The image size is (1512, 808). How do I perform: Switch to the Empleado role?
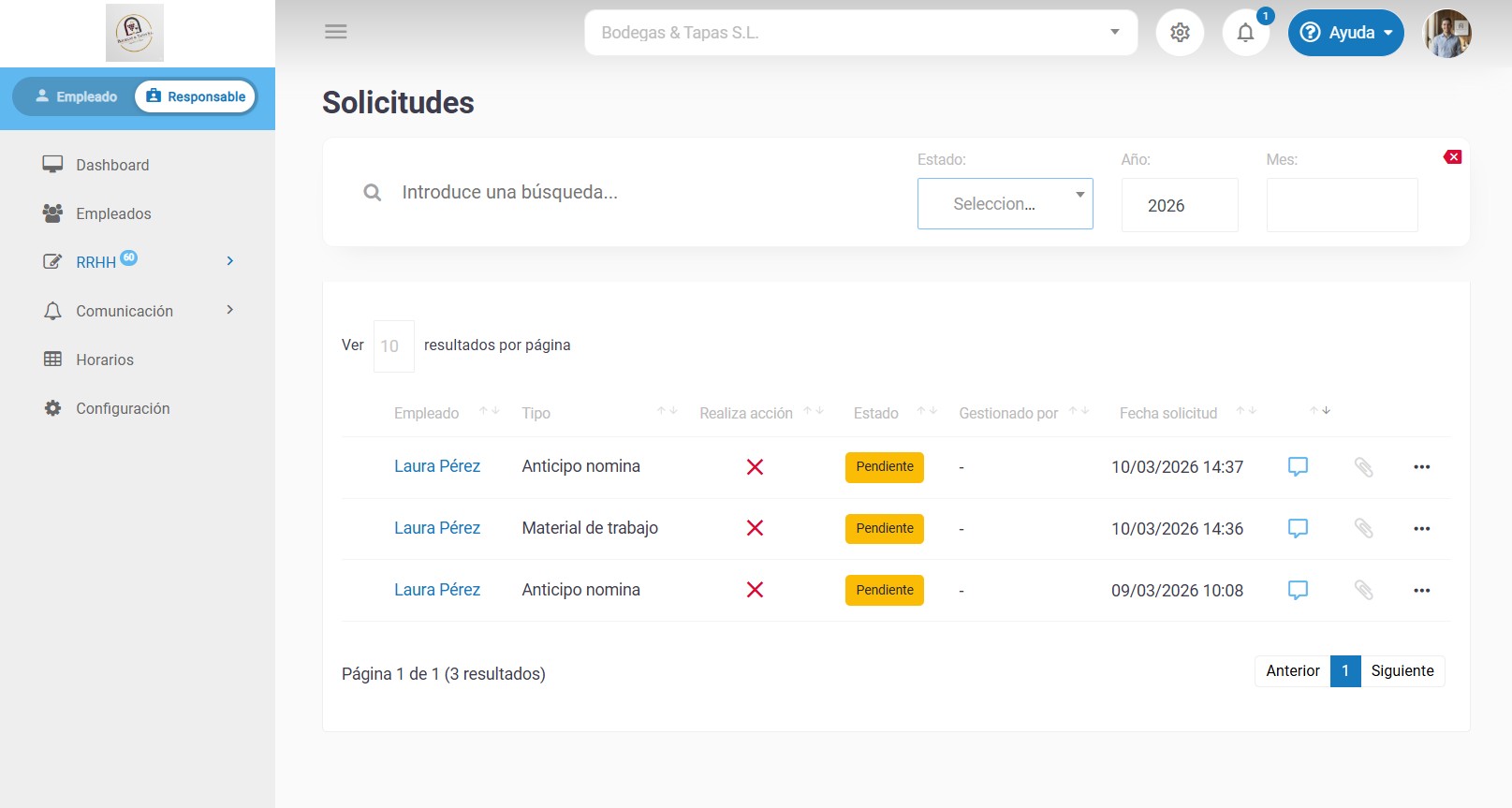[x=77, y=96]
